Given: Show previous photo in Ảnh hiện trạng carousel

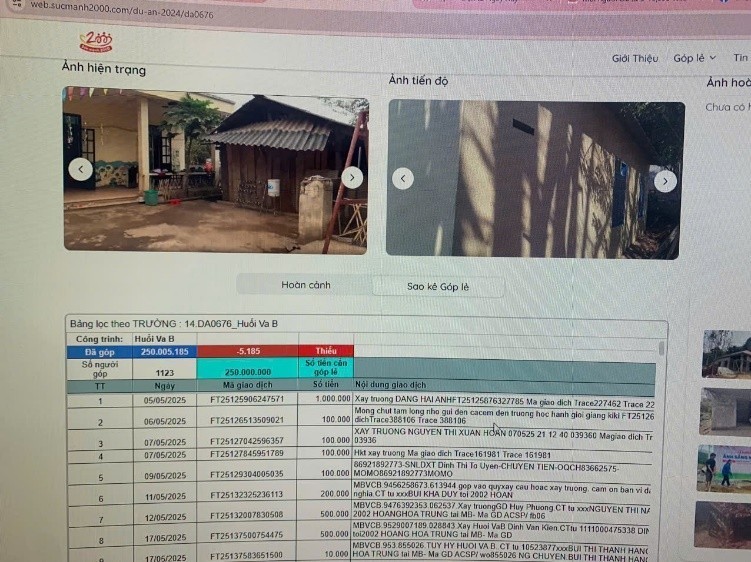Looking at the screenshot, I should click(80, 169).
